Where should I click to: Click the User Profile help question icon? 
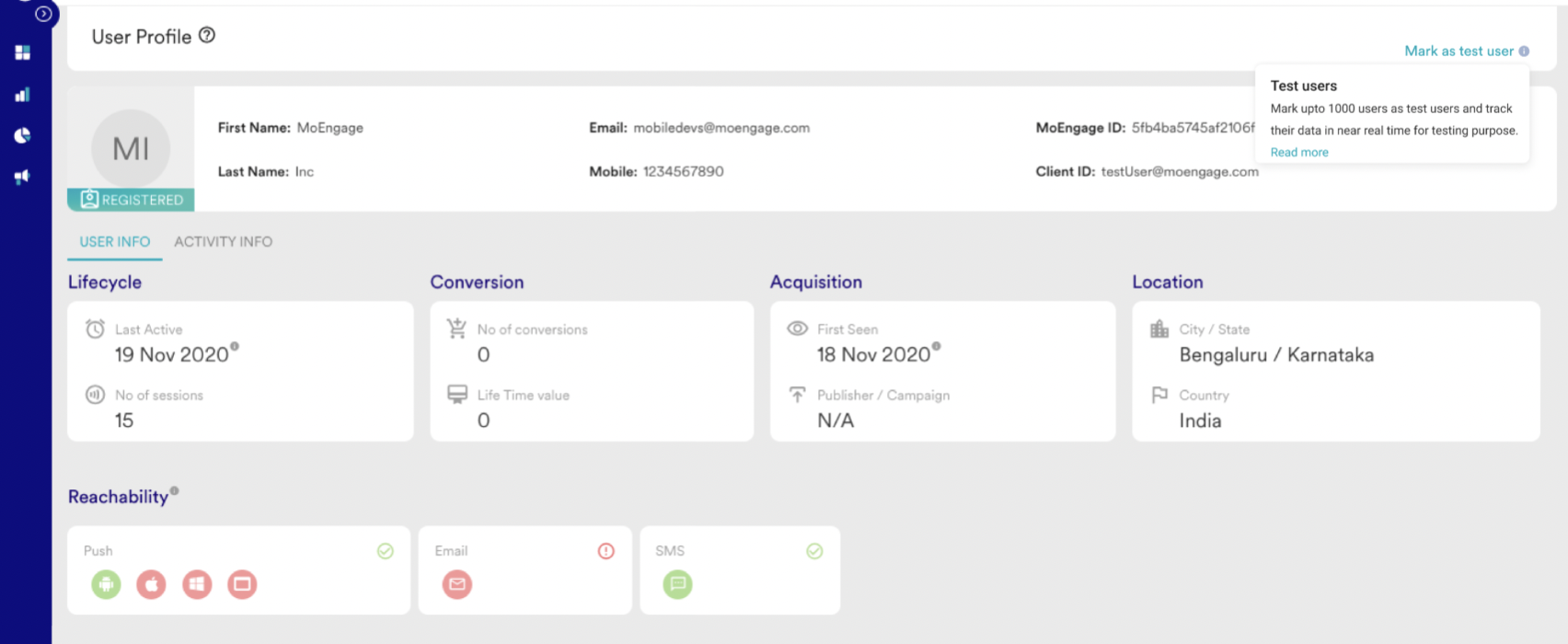(x=207, y=35)
